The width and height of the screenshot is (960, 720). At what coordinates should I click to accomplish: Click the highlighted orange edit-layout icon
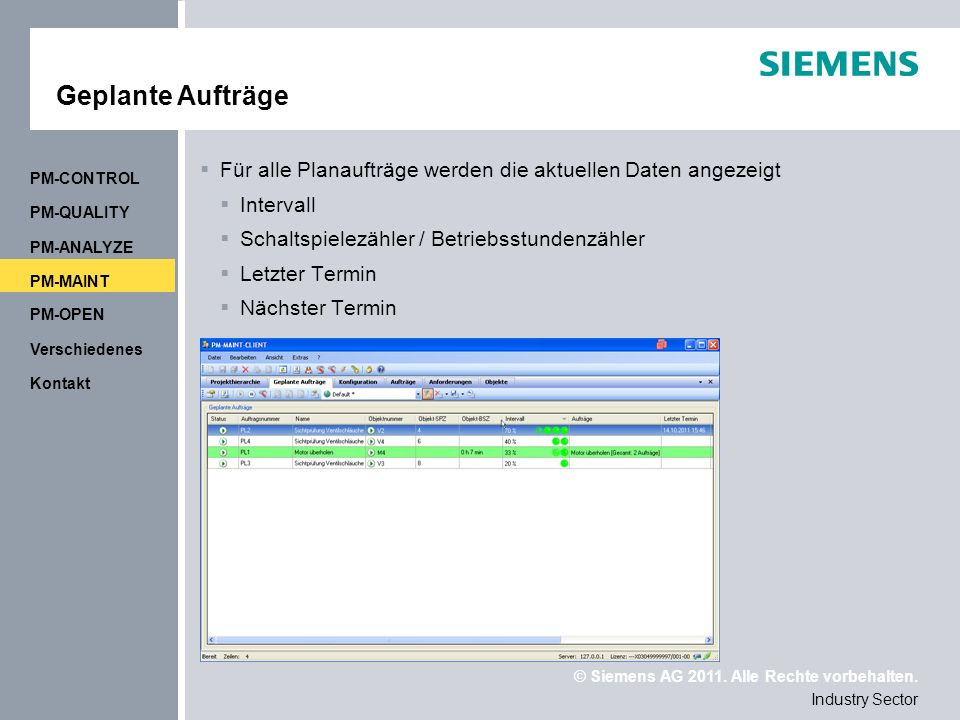coord(427,394)
